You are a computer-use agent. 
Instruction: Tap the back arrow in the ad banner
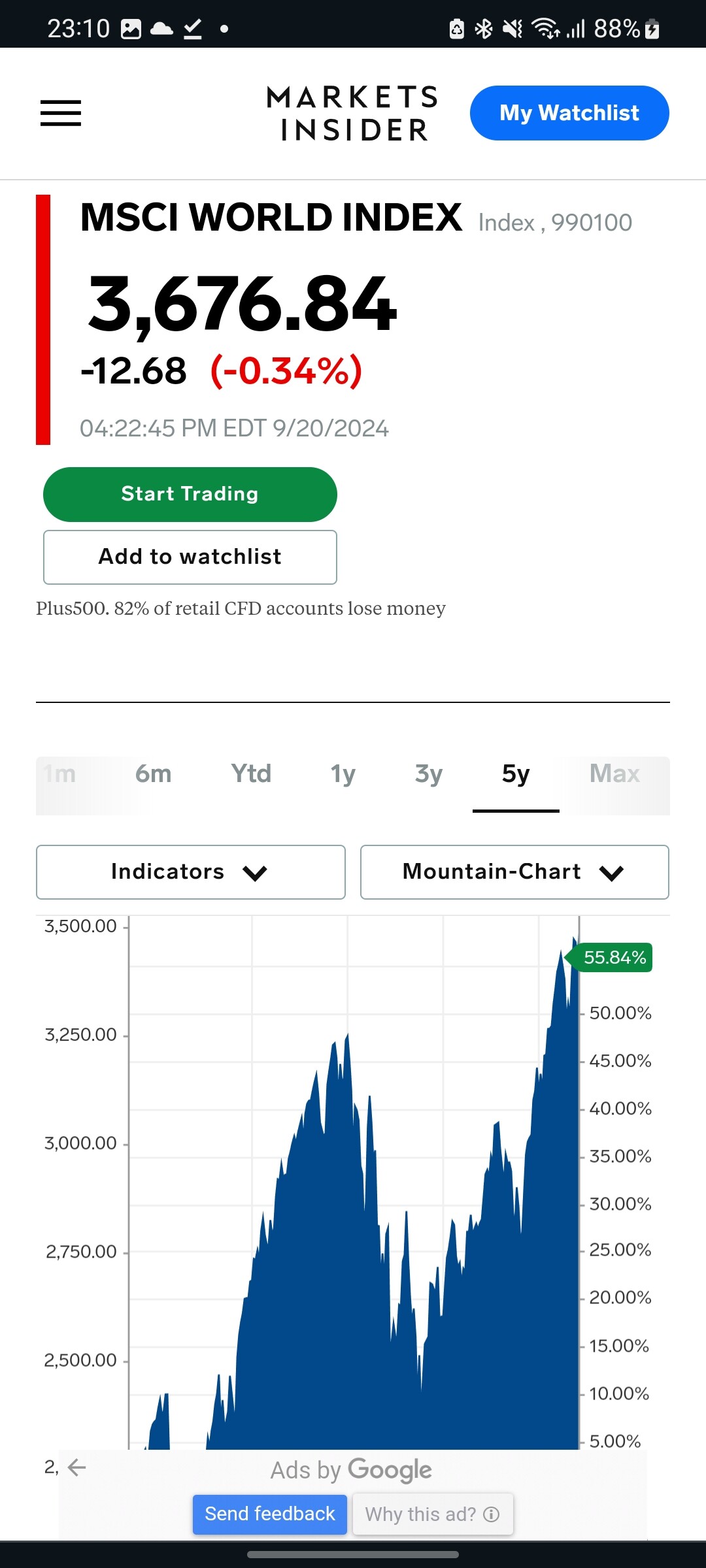77,1467
